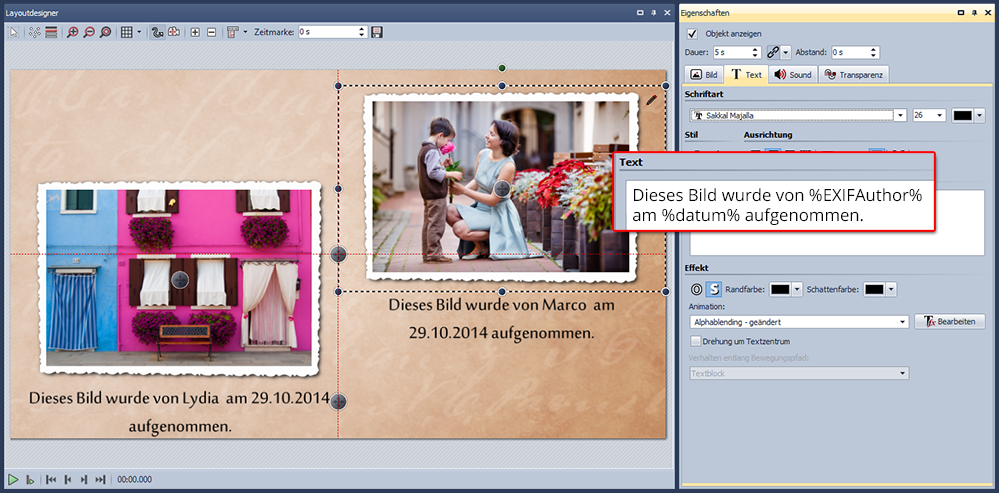Click the pin icon in Layoutdesigner title bar
This screenshot has height=493, width=999.
click(654, 13)
